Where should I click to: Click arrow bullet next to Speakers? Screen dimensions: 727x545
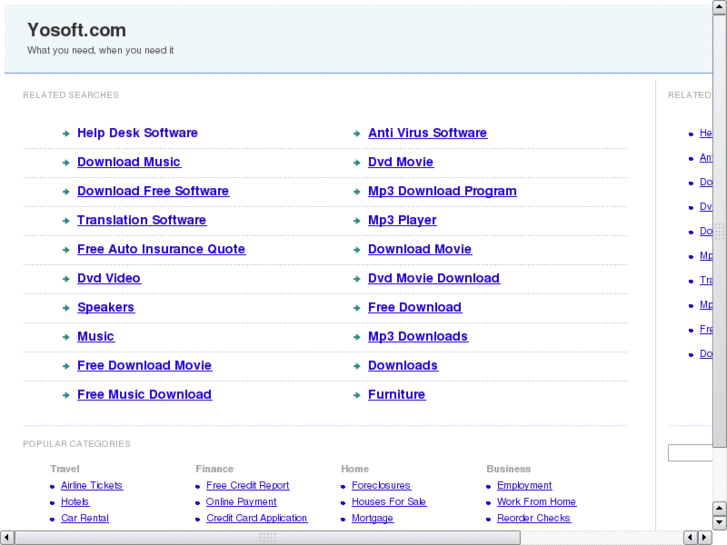pyautogui.click(x=66, y=308)
